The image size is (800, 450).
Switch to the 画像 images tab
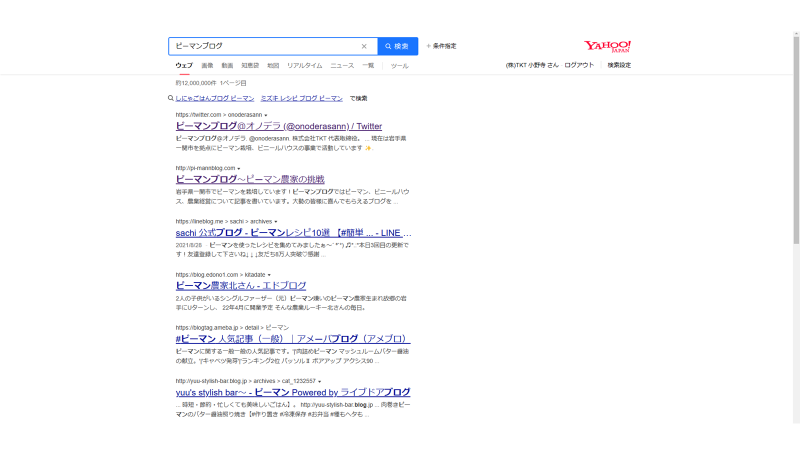[x=207, y=65]
